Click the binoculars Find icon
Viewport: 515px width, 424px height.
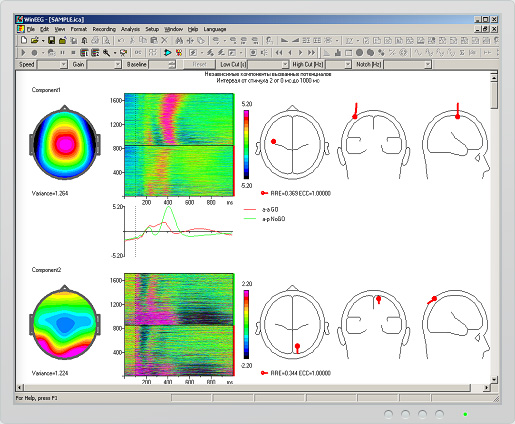click(179, 41)
